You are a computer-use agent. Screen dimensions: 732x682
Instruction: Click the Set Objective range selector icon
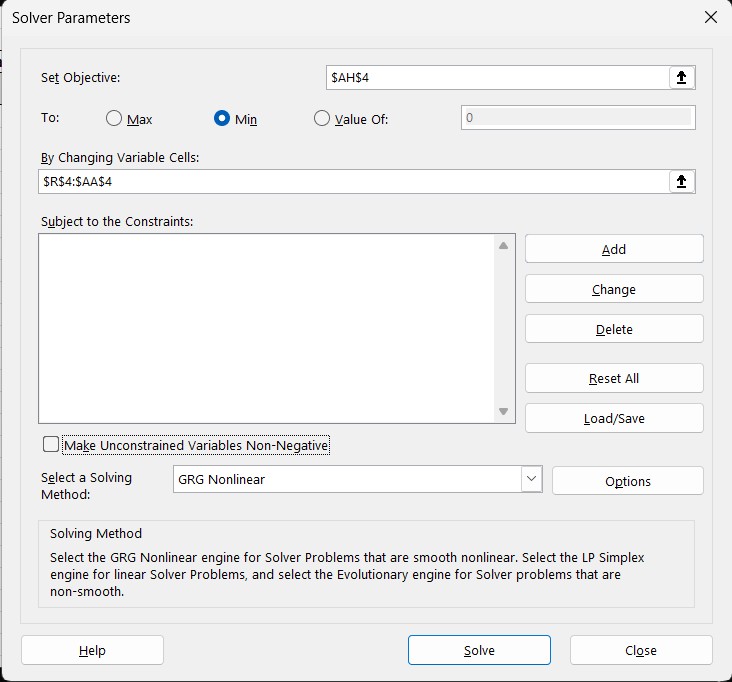(681, 77)
